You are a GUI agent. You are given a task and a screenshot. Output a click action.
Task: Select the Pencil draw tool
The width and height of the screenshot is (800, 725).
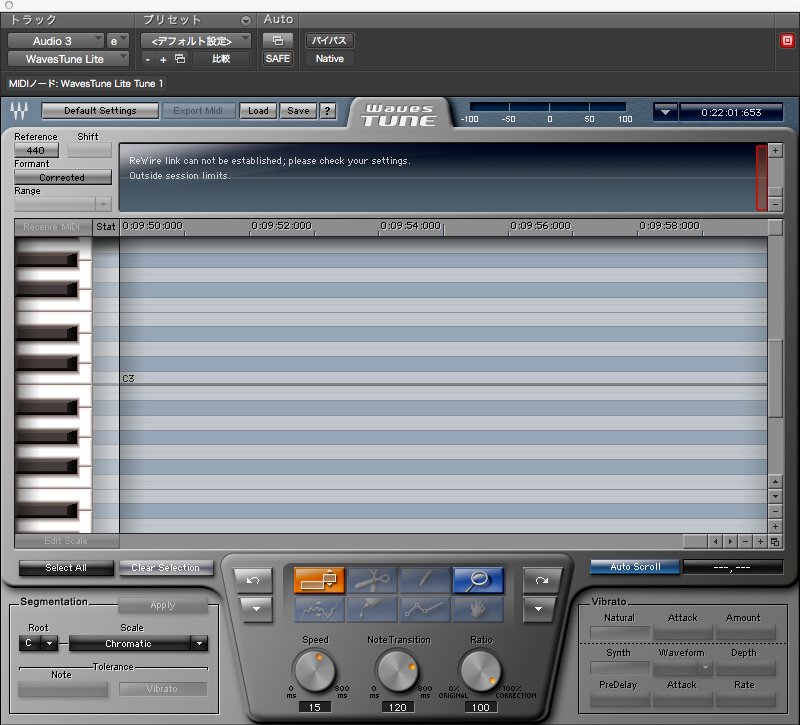425,580
